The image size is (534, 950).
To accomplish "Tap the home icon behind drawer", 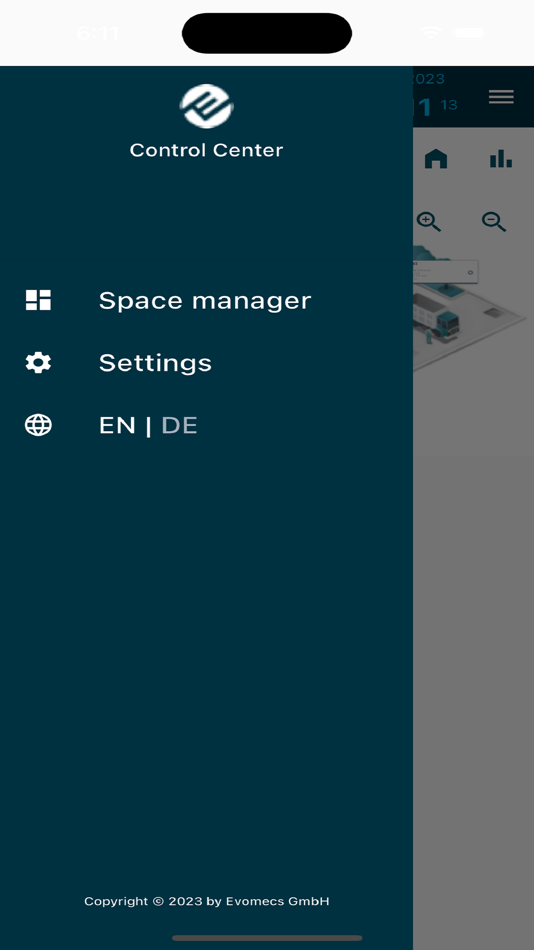I will (x=436, y=159).
